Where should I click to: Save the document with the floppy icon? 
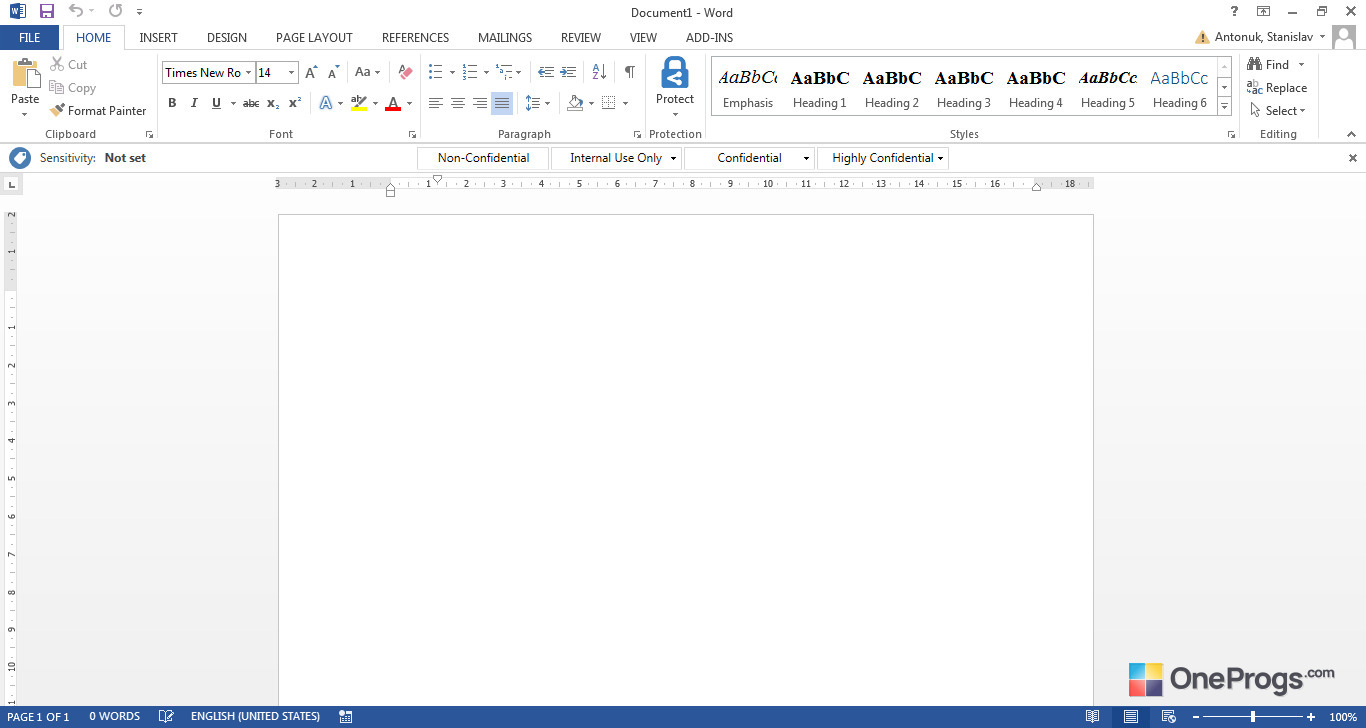tap(46, 12)
